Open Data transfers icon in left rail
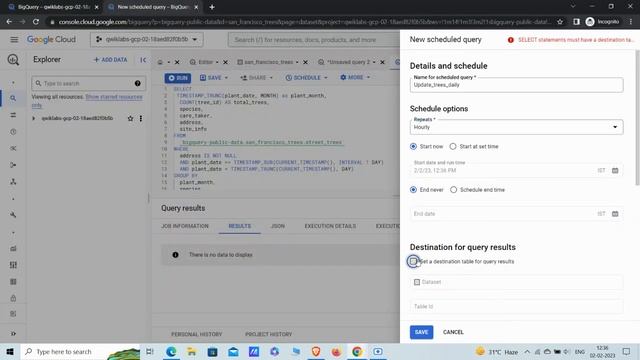 point(13,115)
